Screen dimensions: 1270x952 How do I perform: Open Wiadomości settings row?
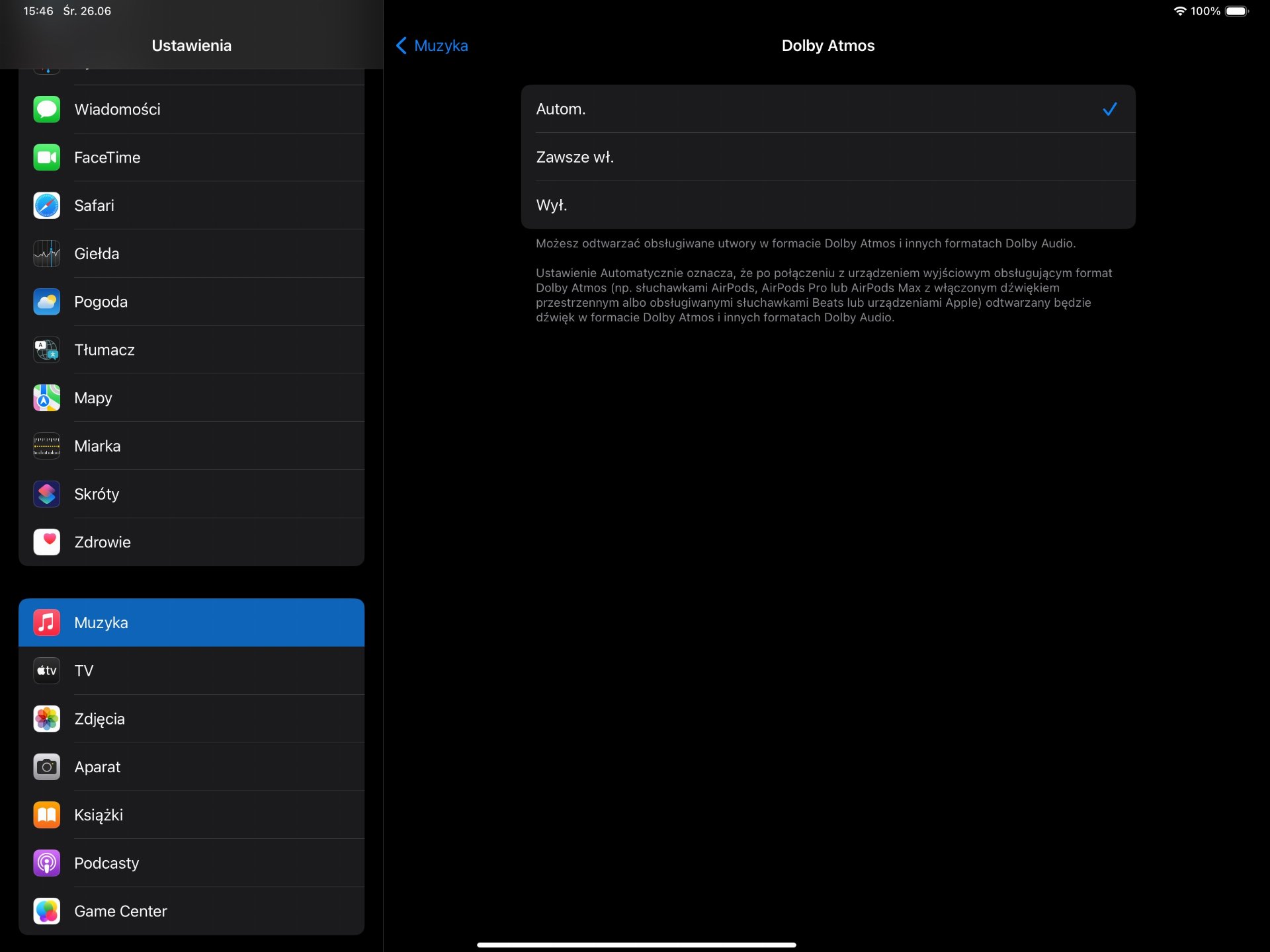pos(192,109)
